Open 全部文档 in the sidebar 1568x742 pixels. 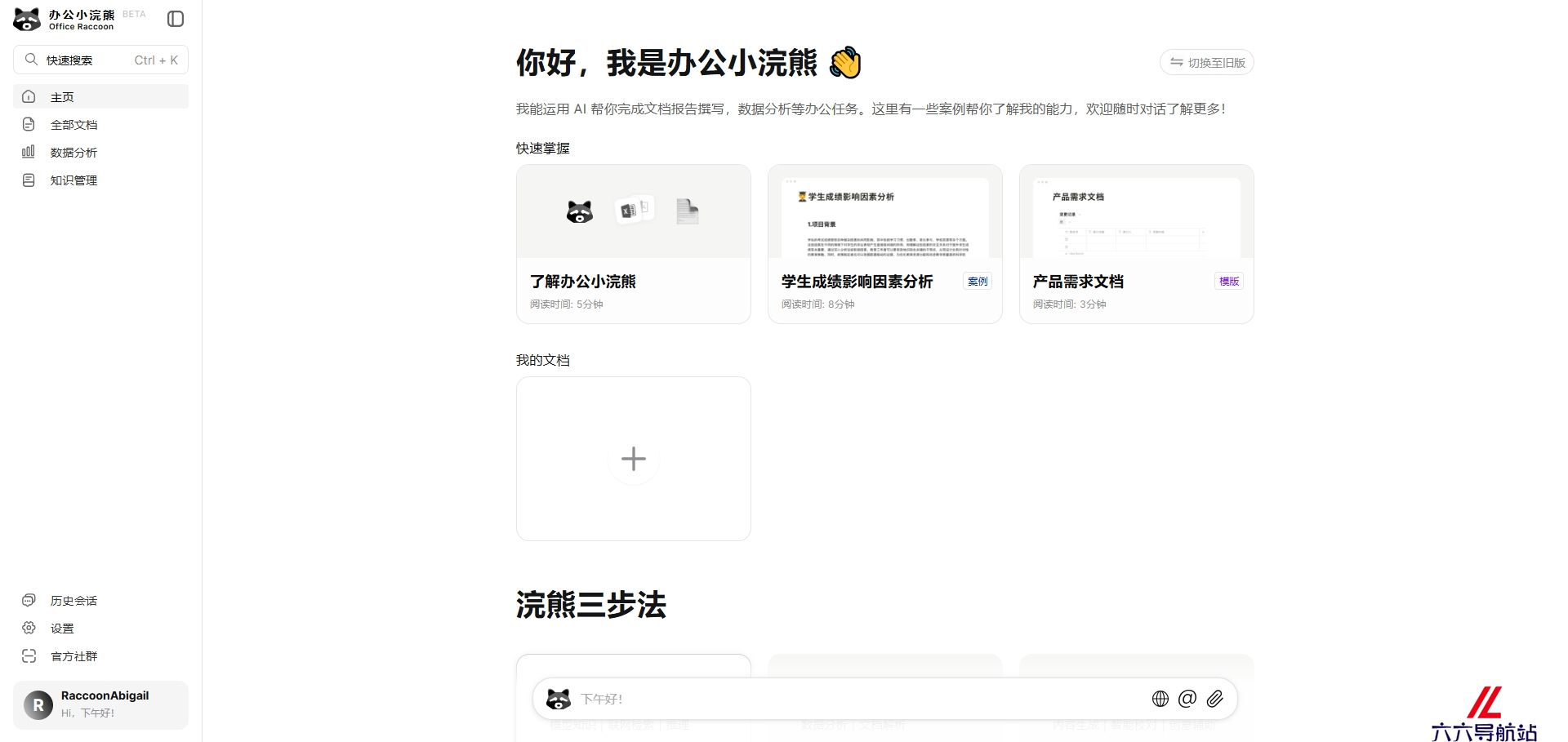point(100,124)
